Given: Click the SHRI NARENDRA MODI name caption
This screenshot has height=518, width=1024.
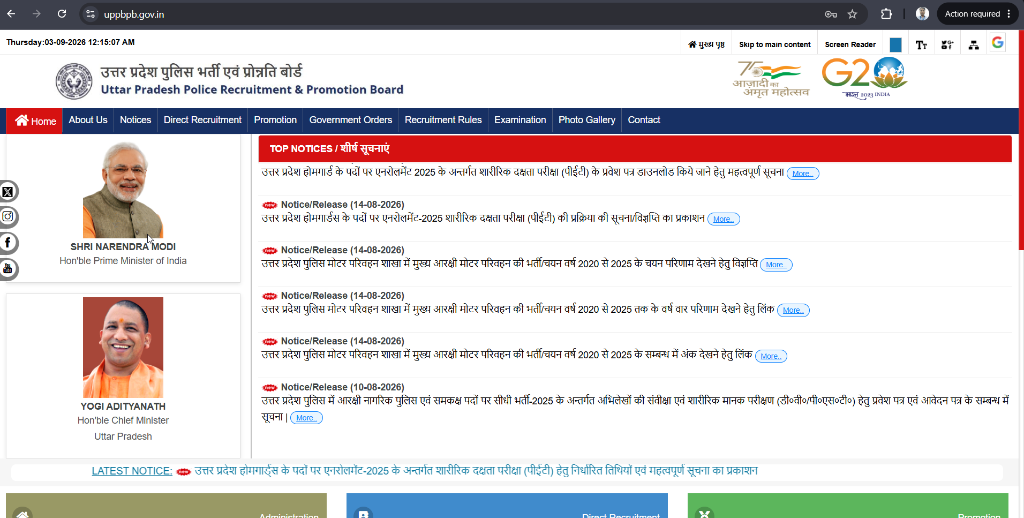Looking at the screenshot, I should [x=123, y=247].
